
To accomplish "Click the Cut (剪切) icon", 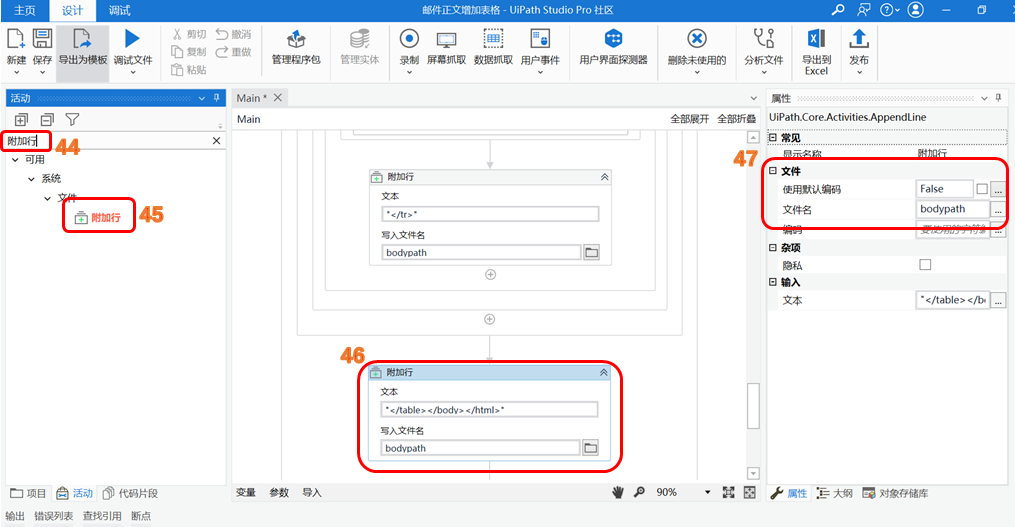I will point(177,34).
